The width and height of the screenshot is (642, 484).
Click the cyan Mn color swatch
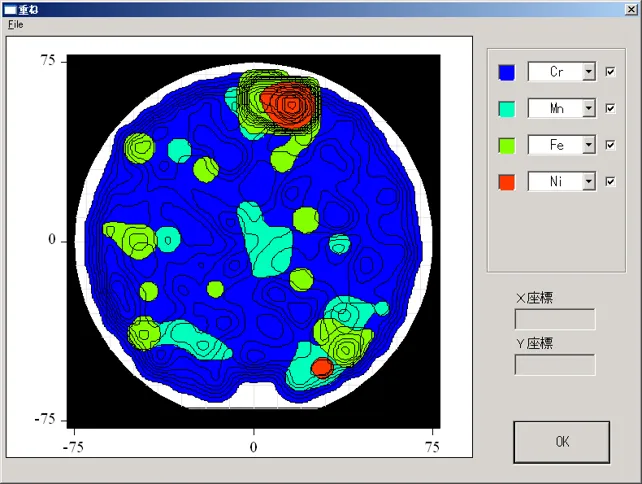pos(507,108)
